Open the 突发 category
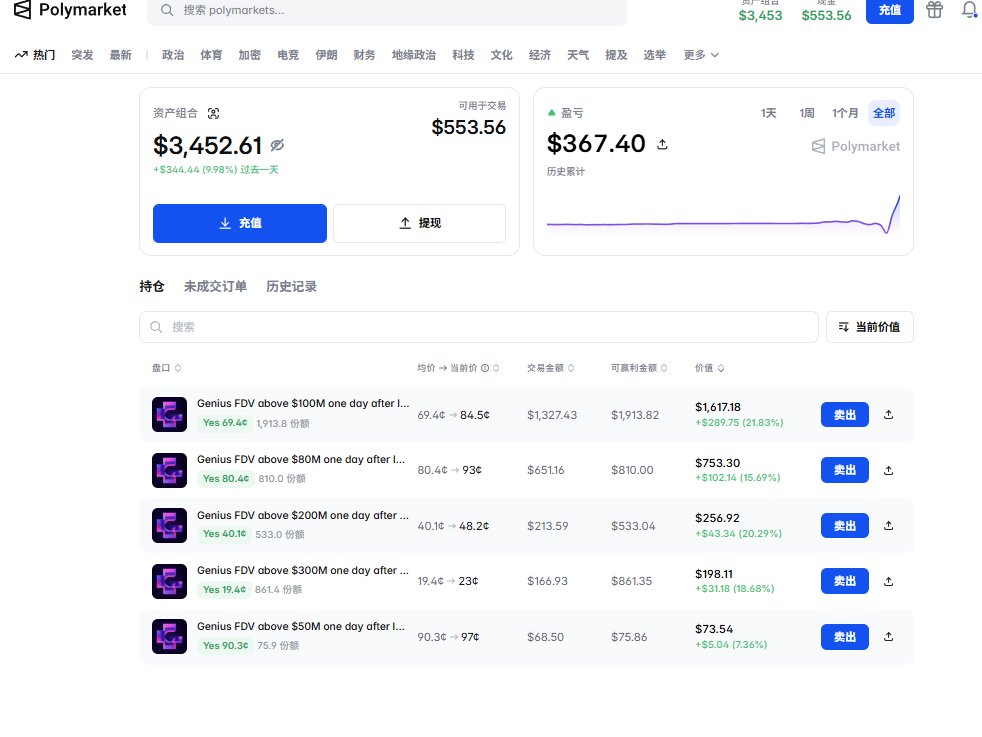982x737 pixels. click(82, 55)
